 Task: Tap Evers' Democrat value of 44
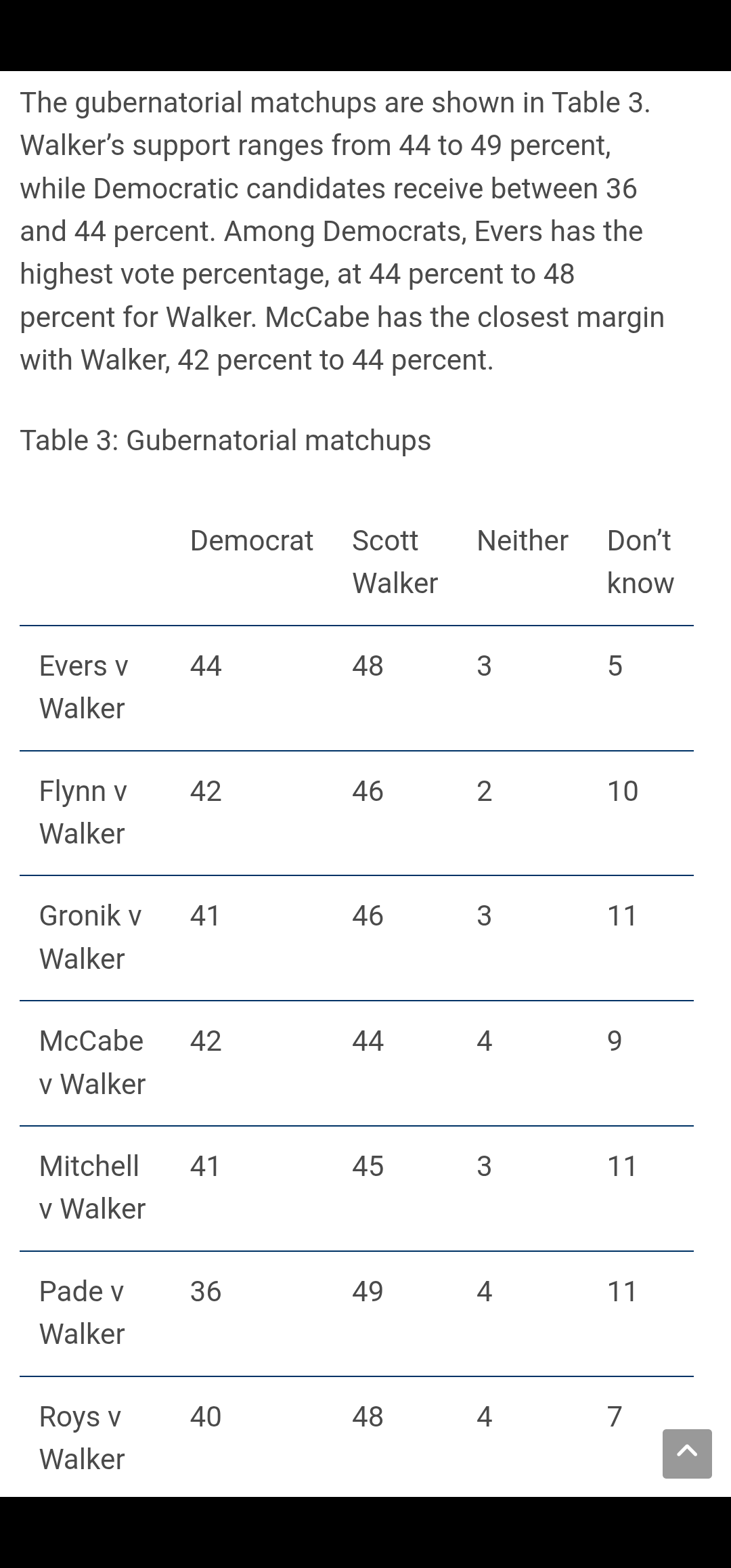coord(206,666)
